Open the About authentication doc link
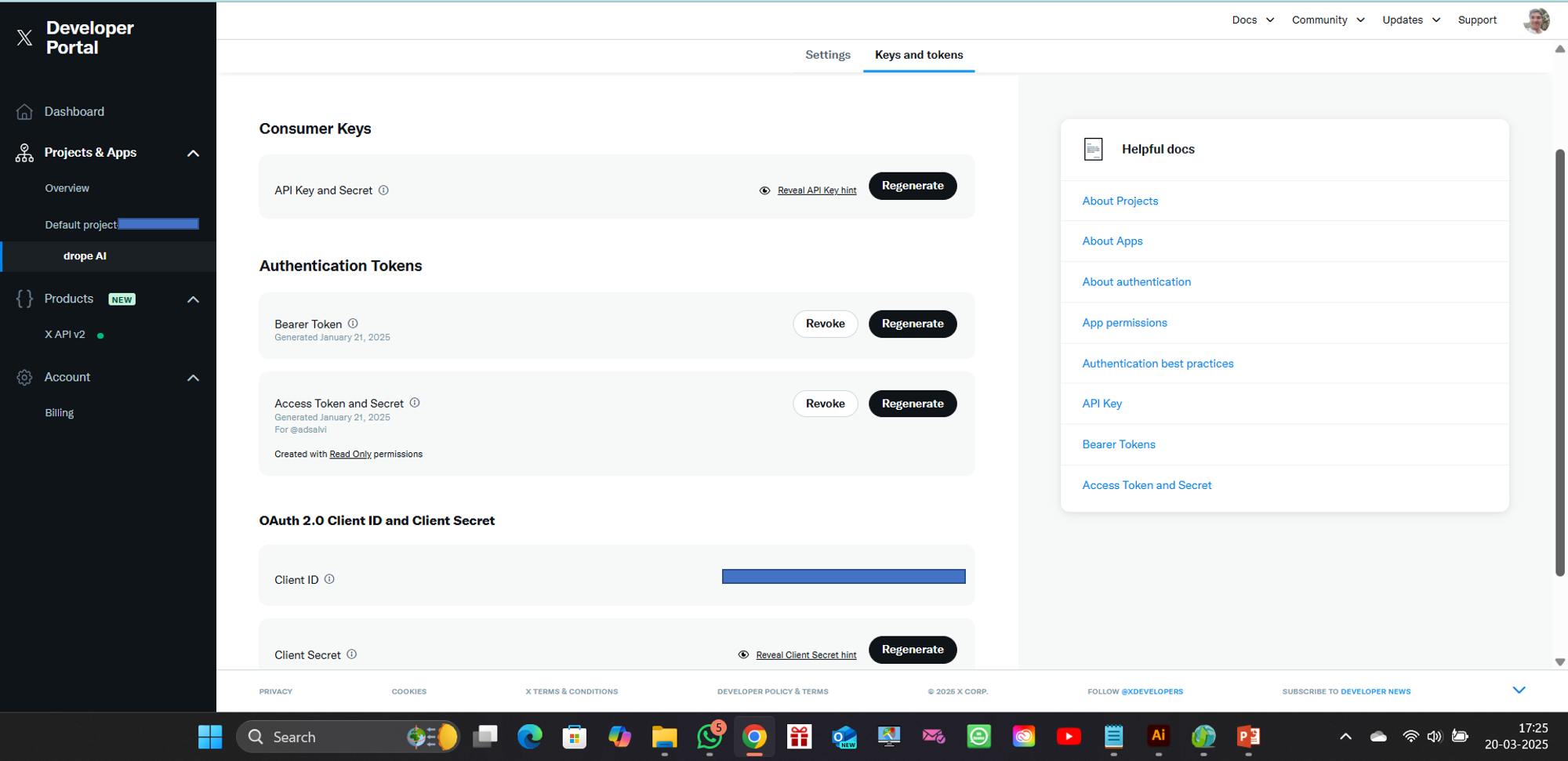Viewport: 1568px width, 761px height. pos(1137,282)
